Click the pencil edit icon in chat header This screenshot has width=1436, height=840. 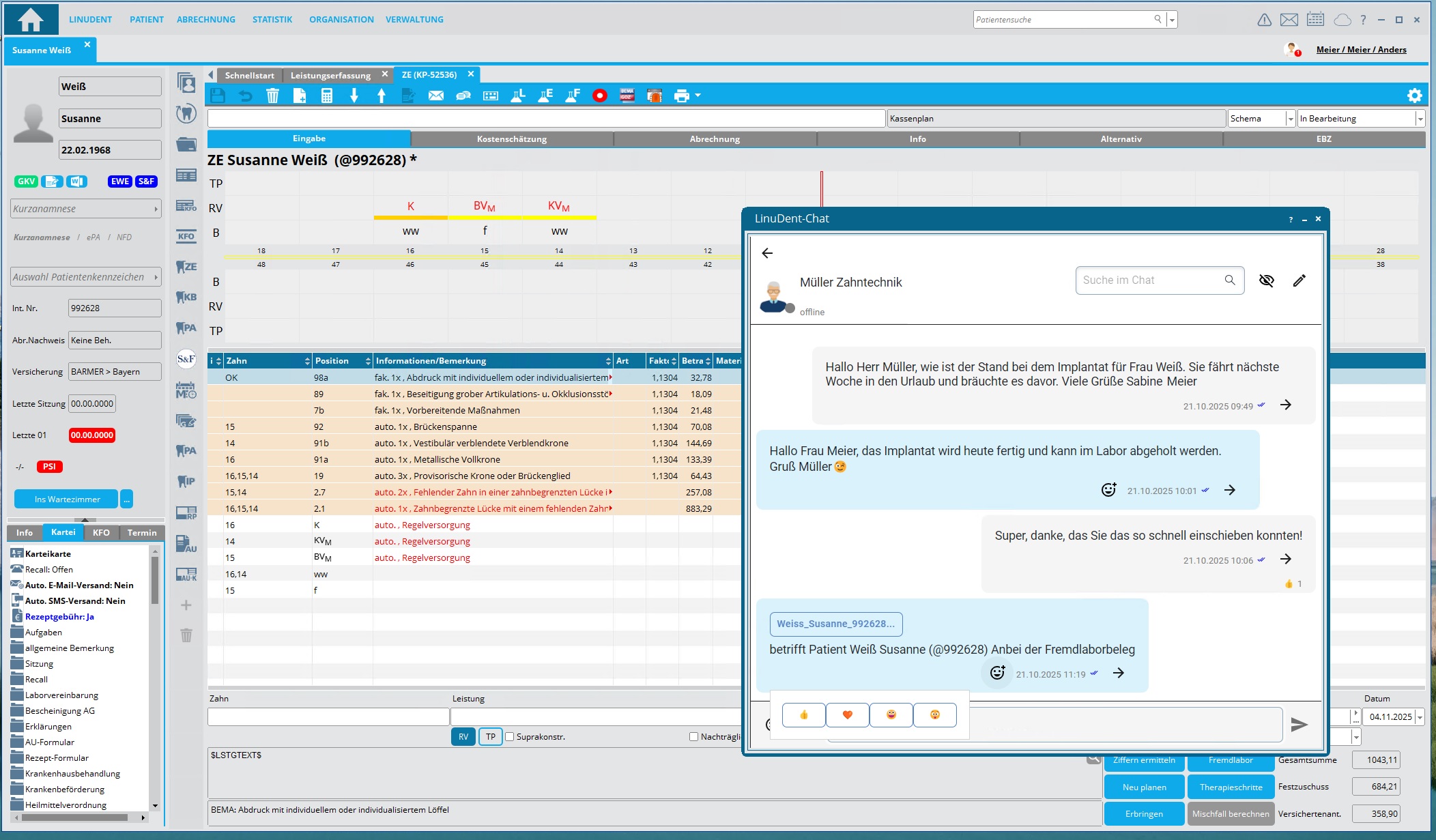pyautogui.click(x=1299, y=280)
